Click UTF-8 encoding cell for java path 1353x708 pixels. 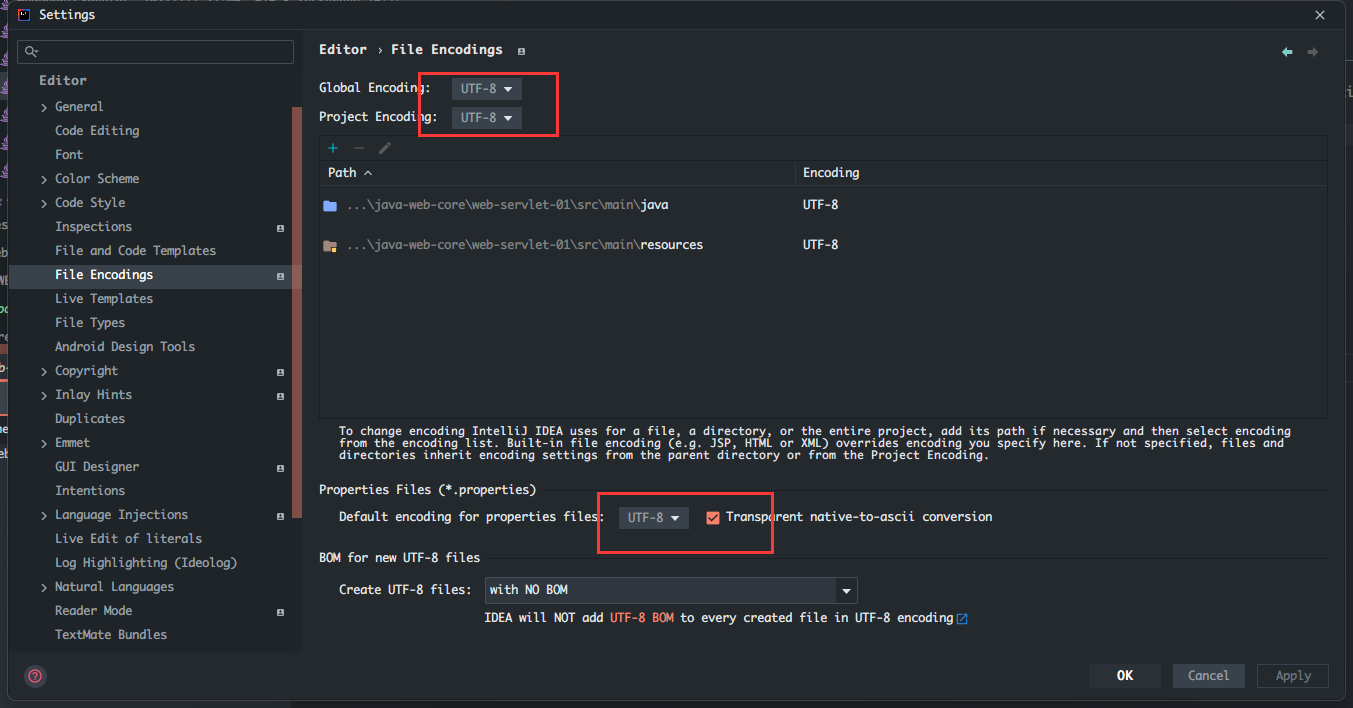pos(820,205)
